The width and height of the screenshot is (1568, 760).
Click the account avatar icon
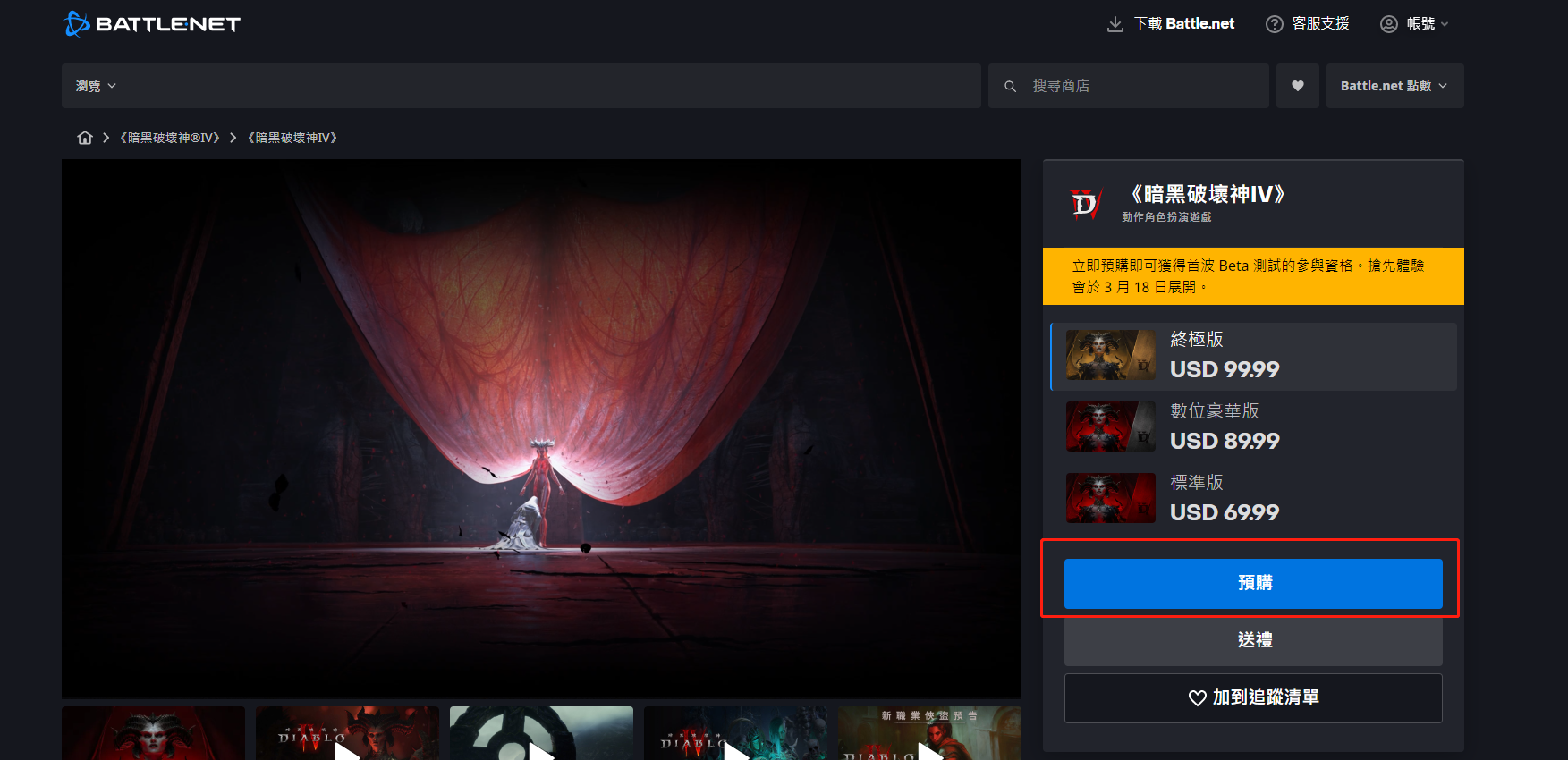tap(1388, 24)
